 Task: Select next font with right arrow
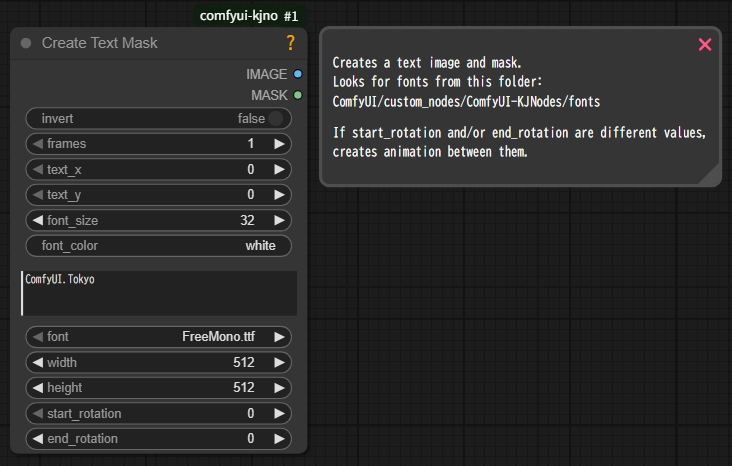click(280, 337)
